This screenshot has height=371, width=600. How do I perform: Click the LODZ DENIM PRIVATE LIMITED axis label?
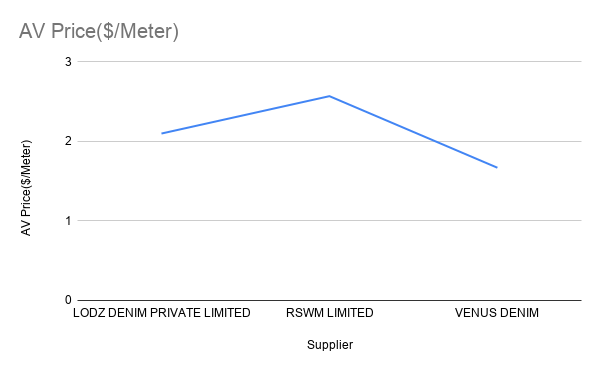pyautogui.click(x=161, y=313)
